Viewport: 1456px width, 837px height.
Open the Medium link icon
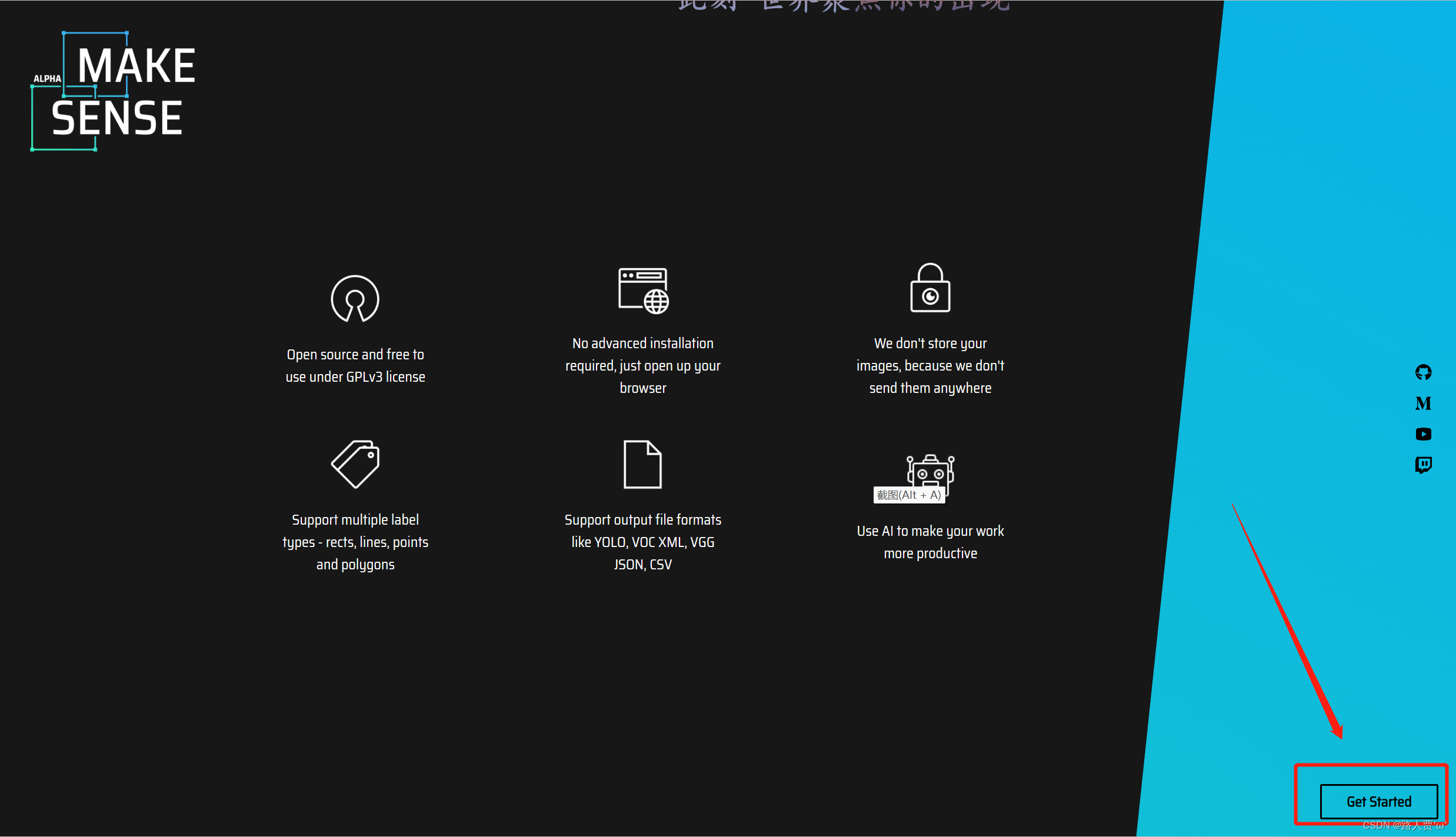pyautogui.click(x=1423, y=404)
